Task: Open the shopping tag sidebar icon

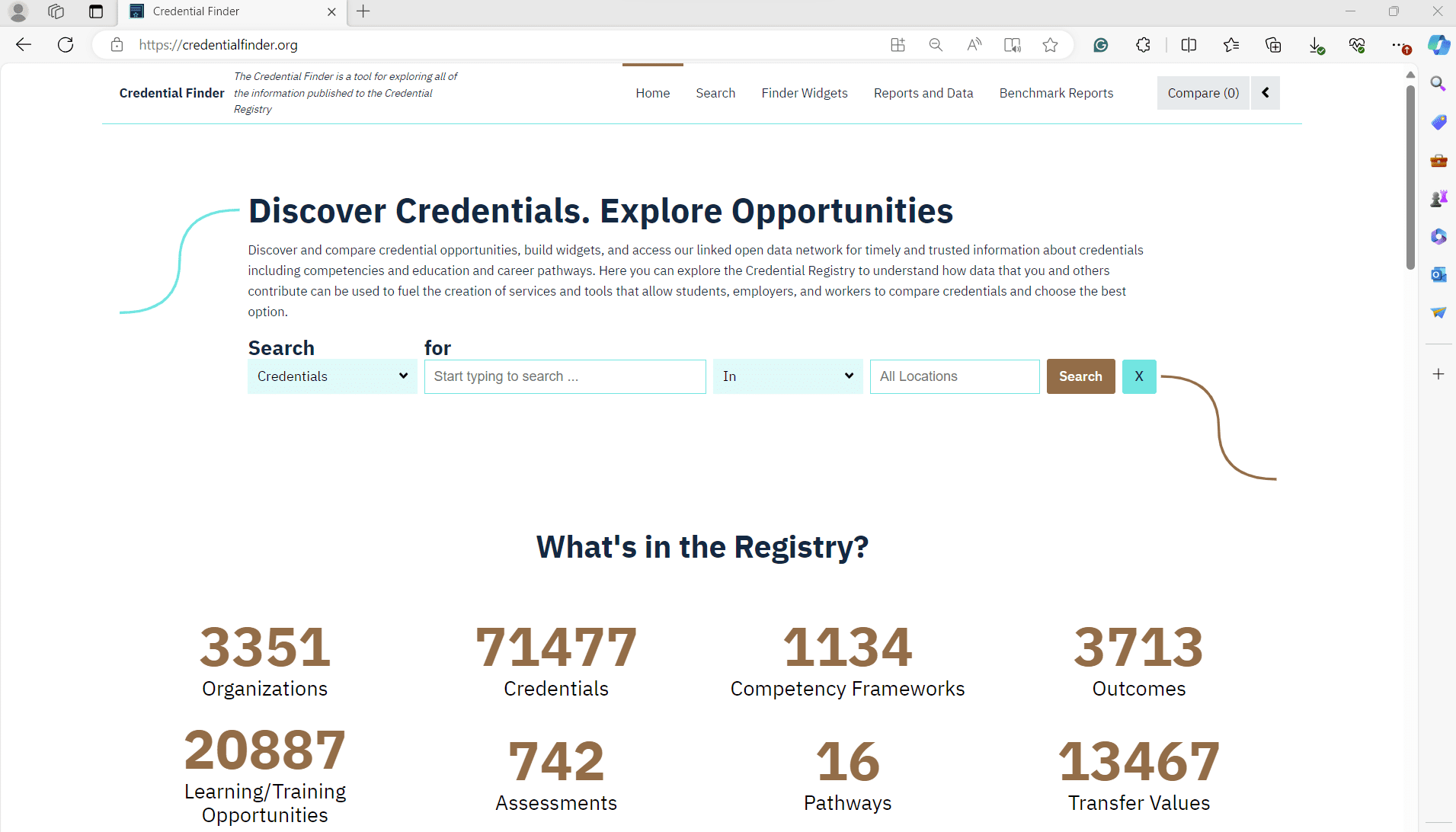Action: pos(1438,122)
